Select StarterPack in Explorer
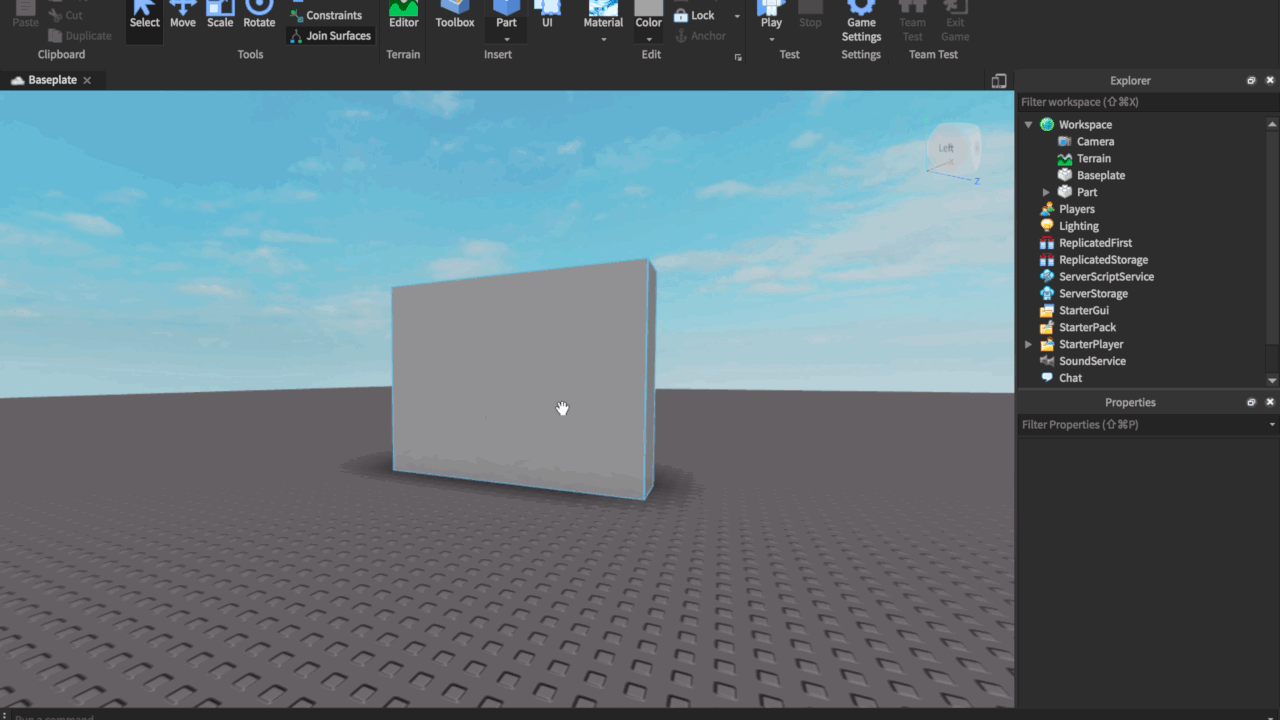 tap(1087, 328)
